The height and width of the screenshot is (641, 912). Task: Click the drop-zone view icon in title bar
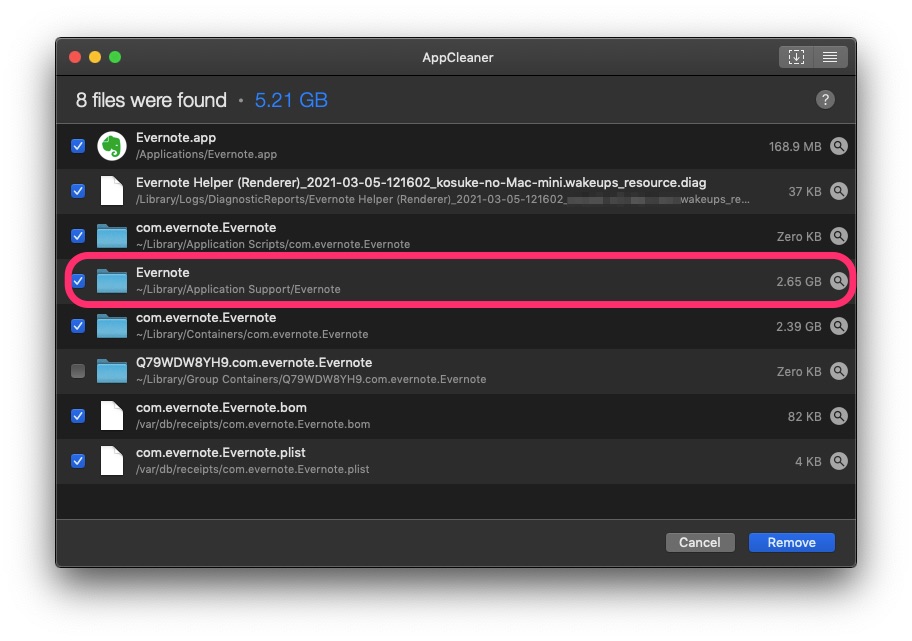[796, 57]
